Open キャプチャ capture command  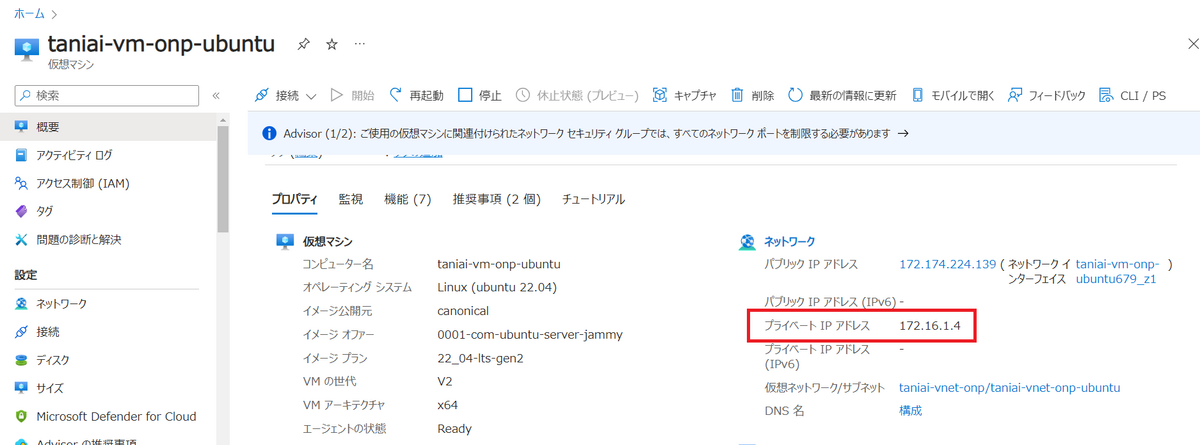tap(684, 96)
